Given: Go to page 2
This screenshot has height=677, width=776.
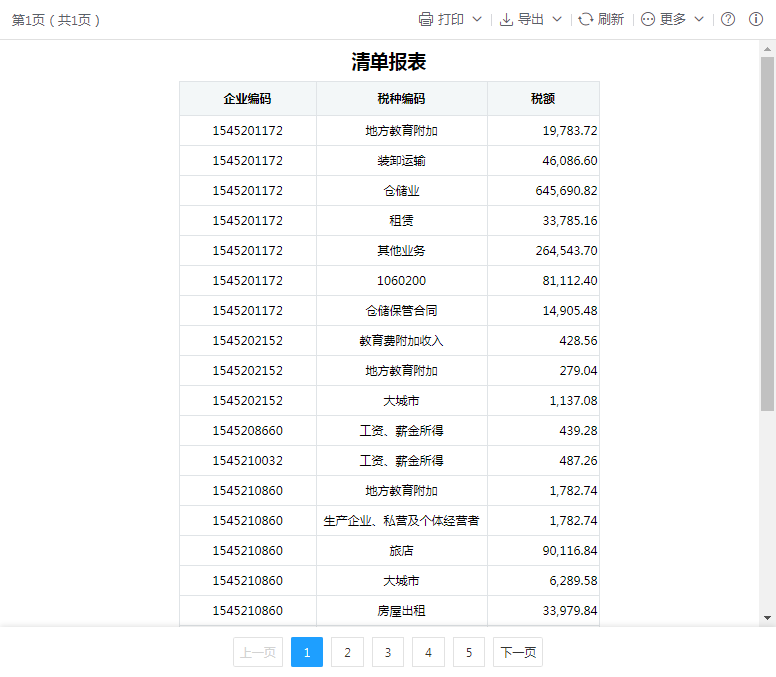Looking at the screenshot, I should (x=347, y=653).
